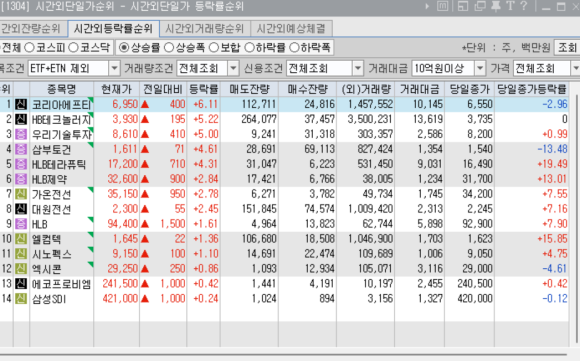This screenshot has height=361, width=580.
Task: Select the 보합 radio button
Action: click(214, 47)
